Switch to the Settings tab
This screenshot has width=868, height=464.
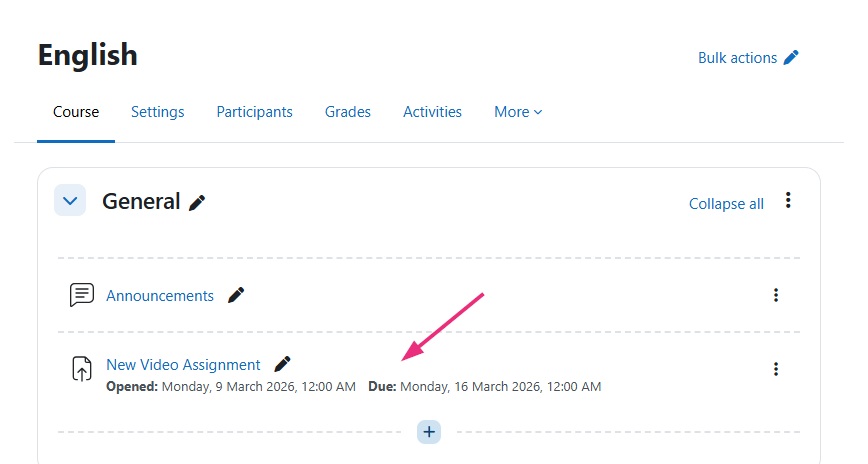pyautogui.click(x=158, y=112)
